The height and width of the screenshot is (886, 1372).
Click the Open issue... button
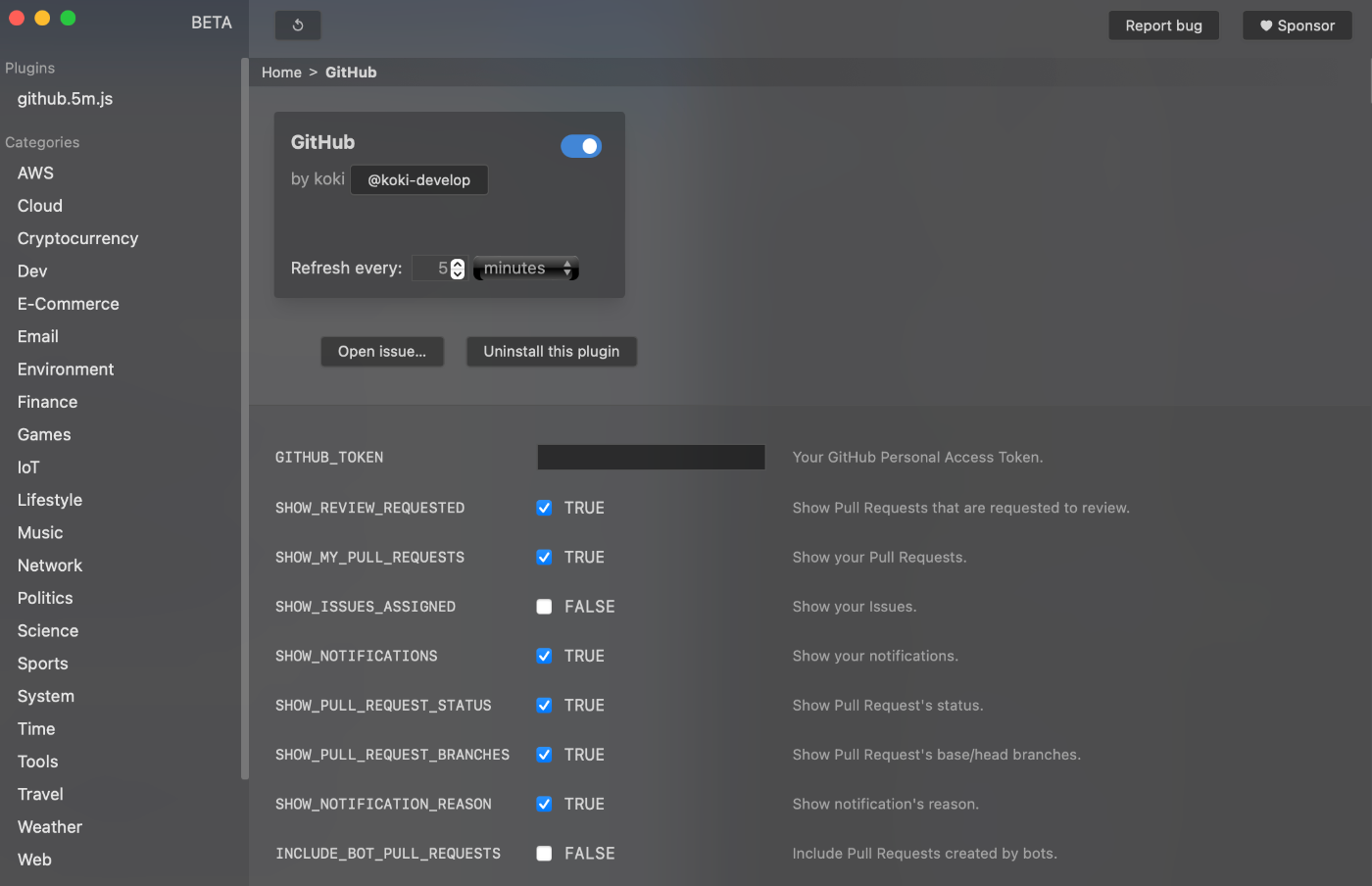(382, 351)
